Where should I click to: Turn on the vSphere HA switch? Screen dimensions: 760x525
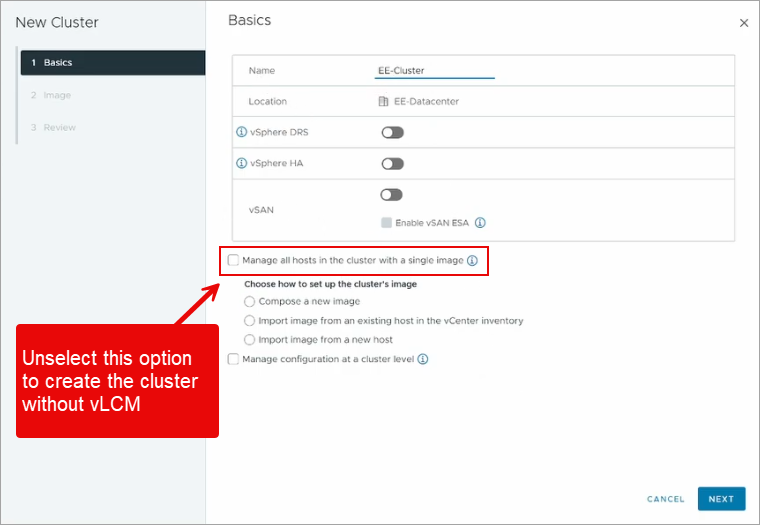[392, 164]
